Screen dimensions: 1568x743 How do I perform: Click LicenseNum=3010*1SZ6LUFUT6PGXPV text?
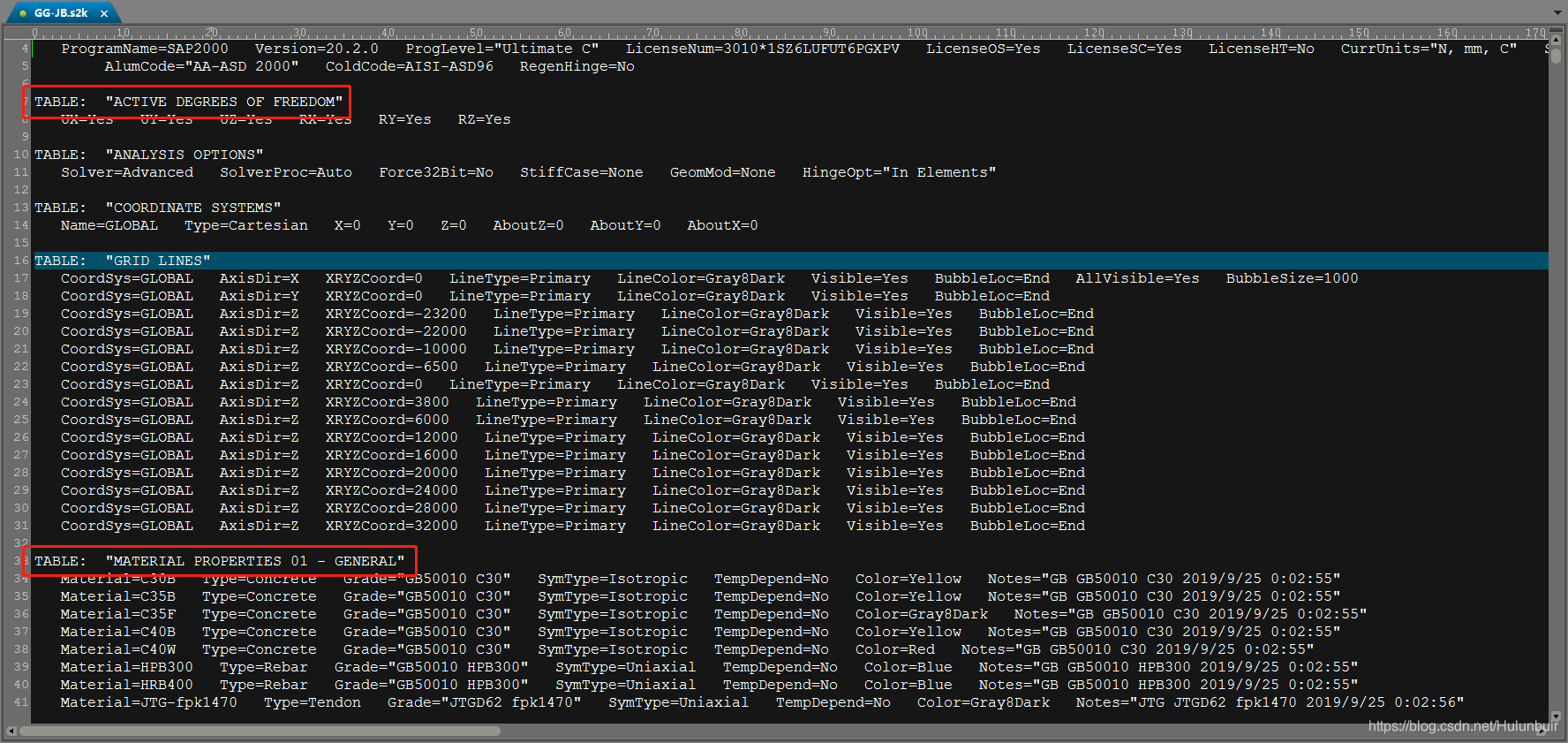pos(763,49)
